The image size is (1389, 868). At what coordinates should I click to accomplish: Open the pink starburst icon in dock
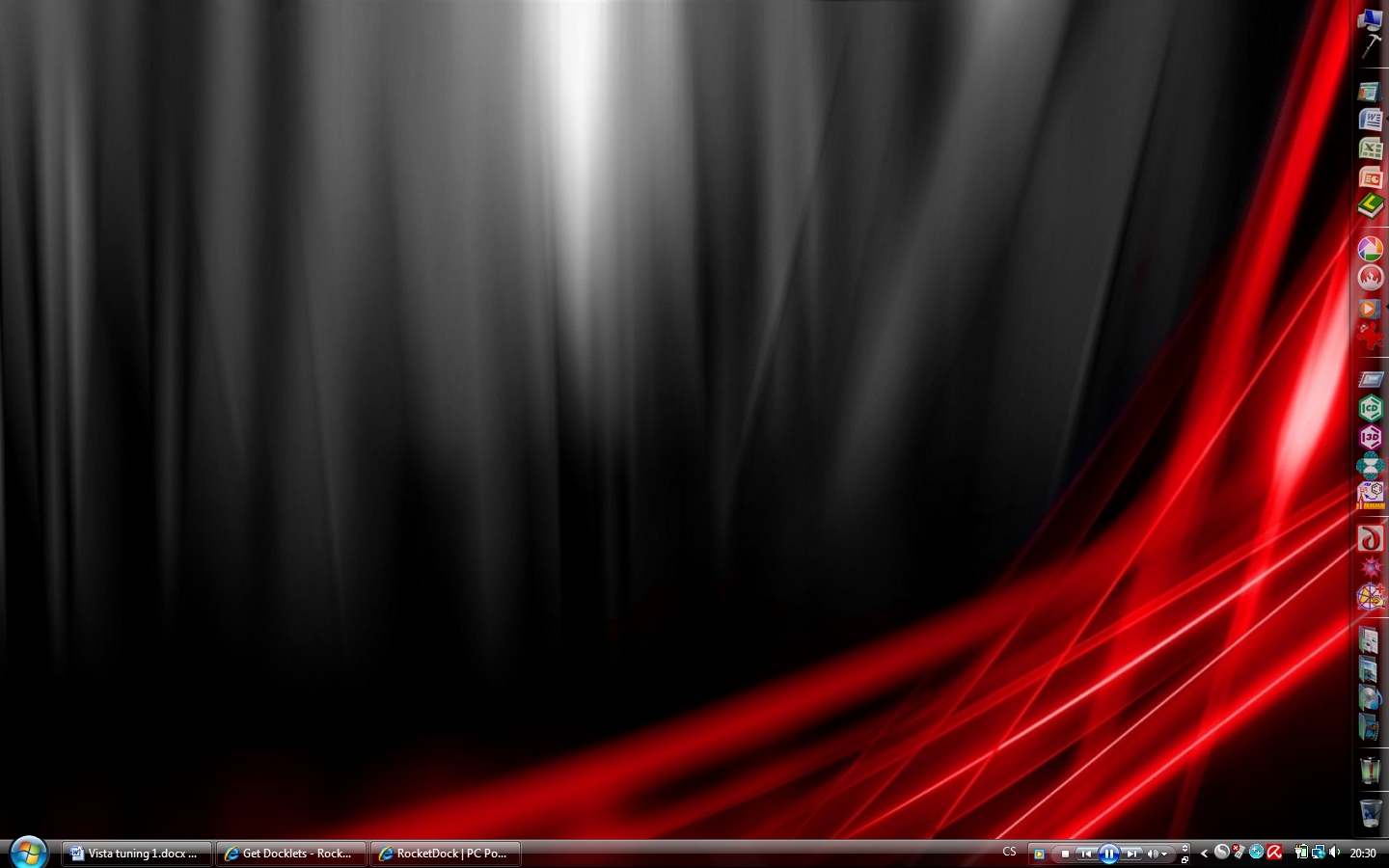pos(1371,567)
